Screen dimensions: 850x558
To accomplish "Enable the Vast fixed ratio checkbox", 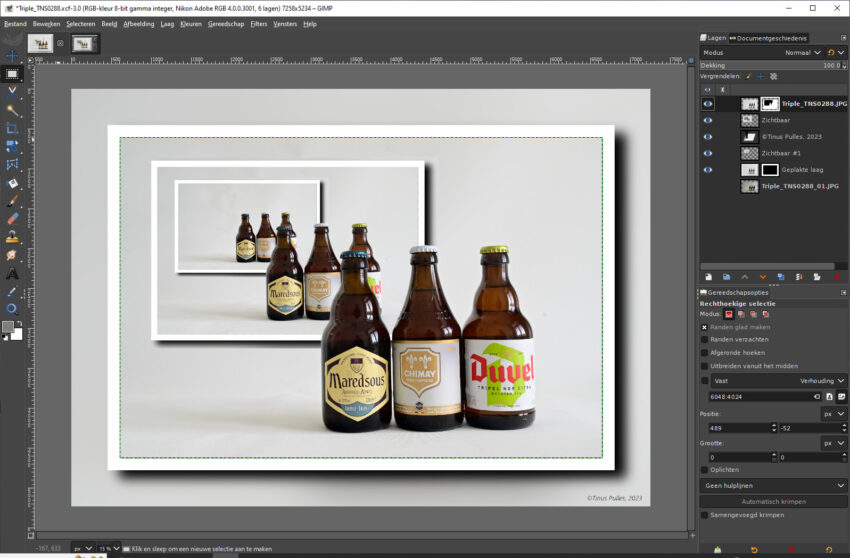I will point(704,381).
